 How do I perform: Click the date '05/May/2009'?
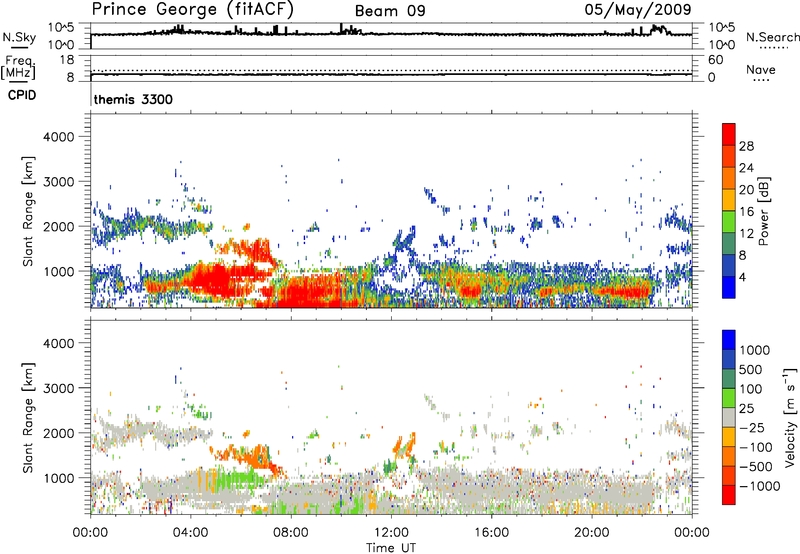point(638,9)
